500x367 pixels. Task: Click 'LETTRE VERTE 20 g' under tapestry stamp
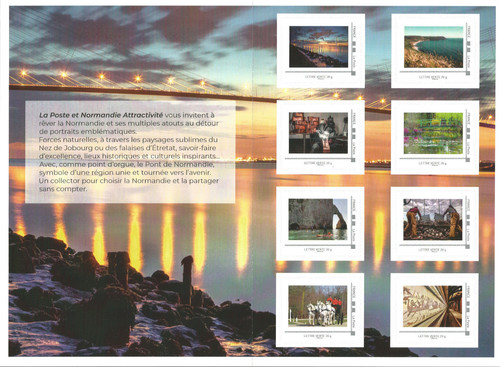[x=432, y=336]
